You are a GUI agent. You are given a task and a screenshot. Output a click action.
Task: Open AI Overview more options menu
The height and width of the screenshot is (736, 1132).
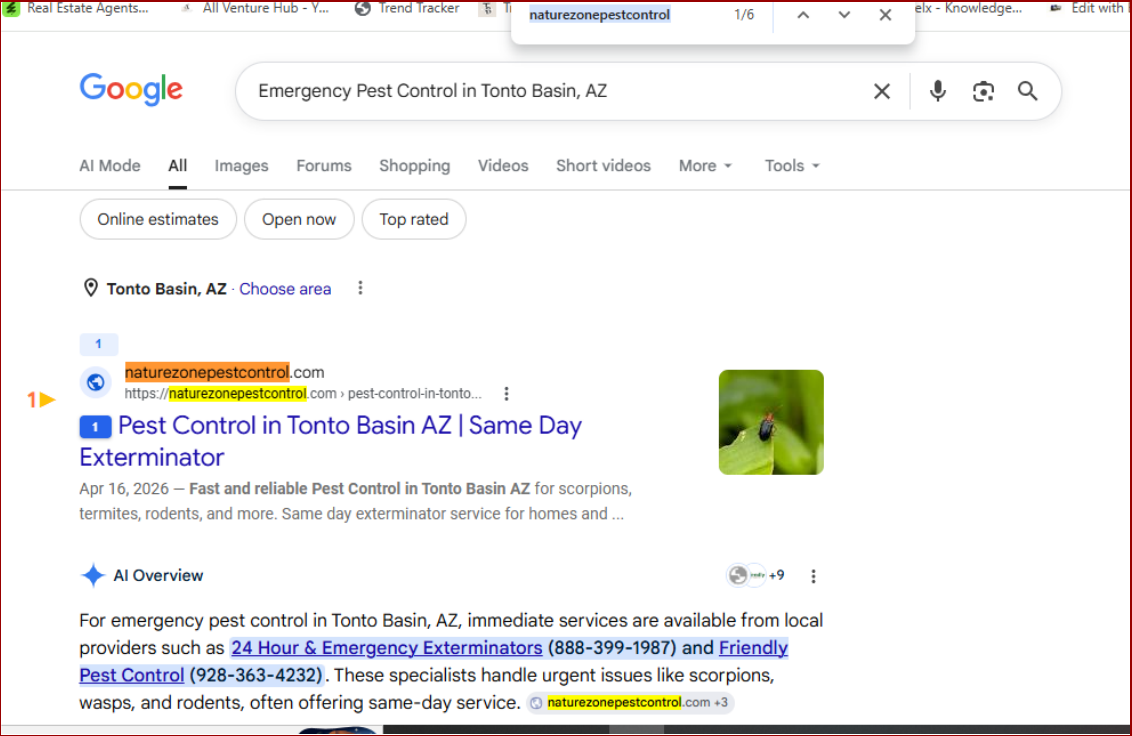point(813,576)
